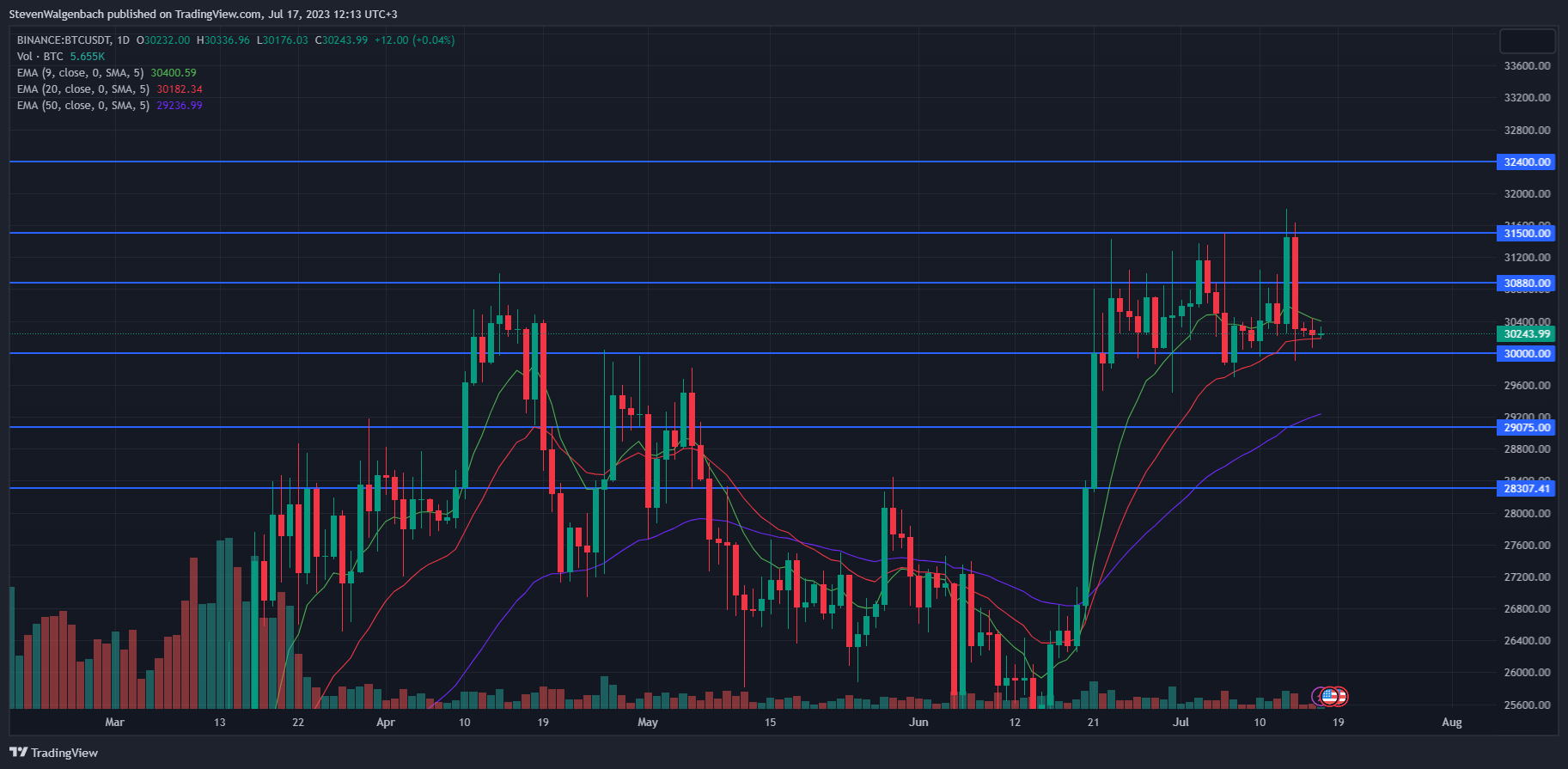Click the 28800.00 price axis tick
Image resolution: width=1568 pixels, height=769 pixels.
pos(1528,449)
